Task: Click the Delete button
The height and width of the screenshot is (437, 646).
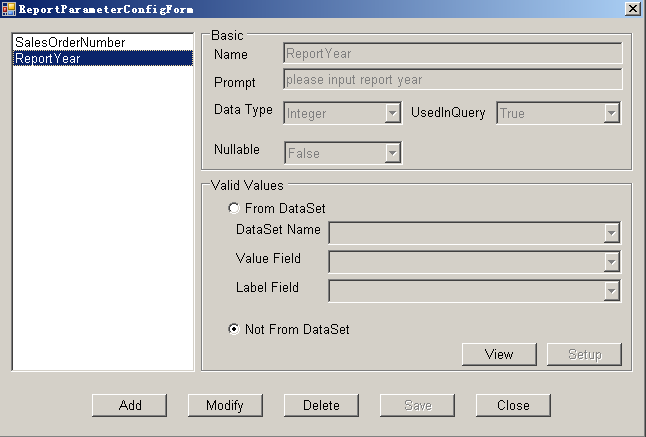Action: point(321,405)
